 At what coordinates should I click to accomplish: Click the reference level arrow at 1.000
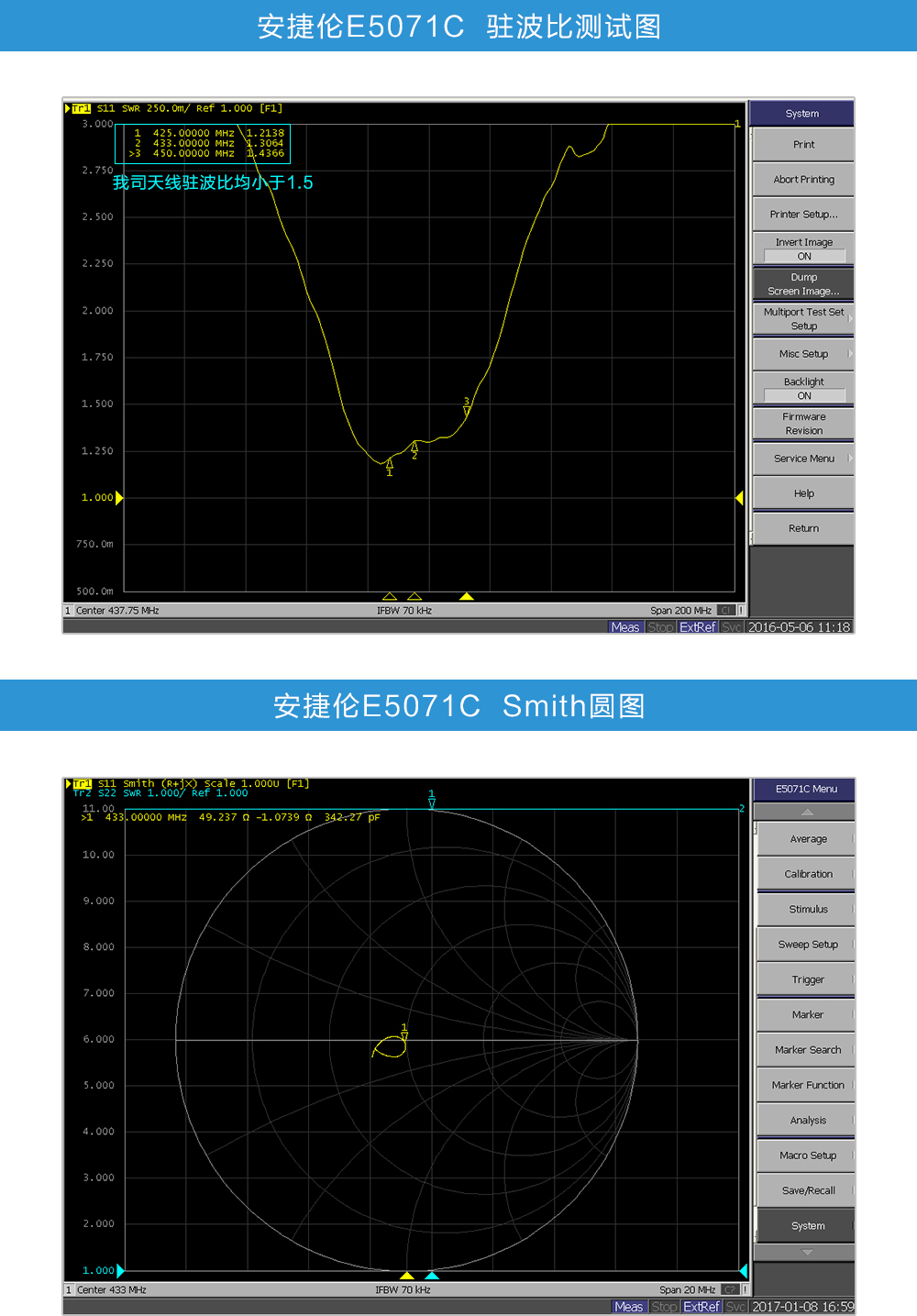[x=120, y=497]
